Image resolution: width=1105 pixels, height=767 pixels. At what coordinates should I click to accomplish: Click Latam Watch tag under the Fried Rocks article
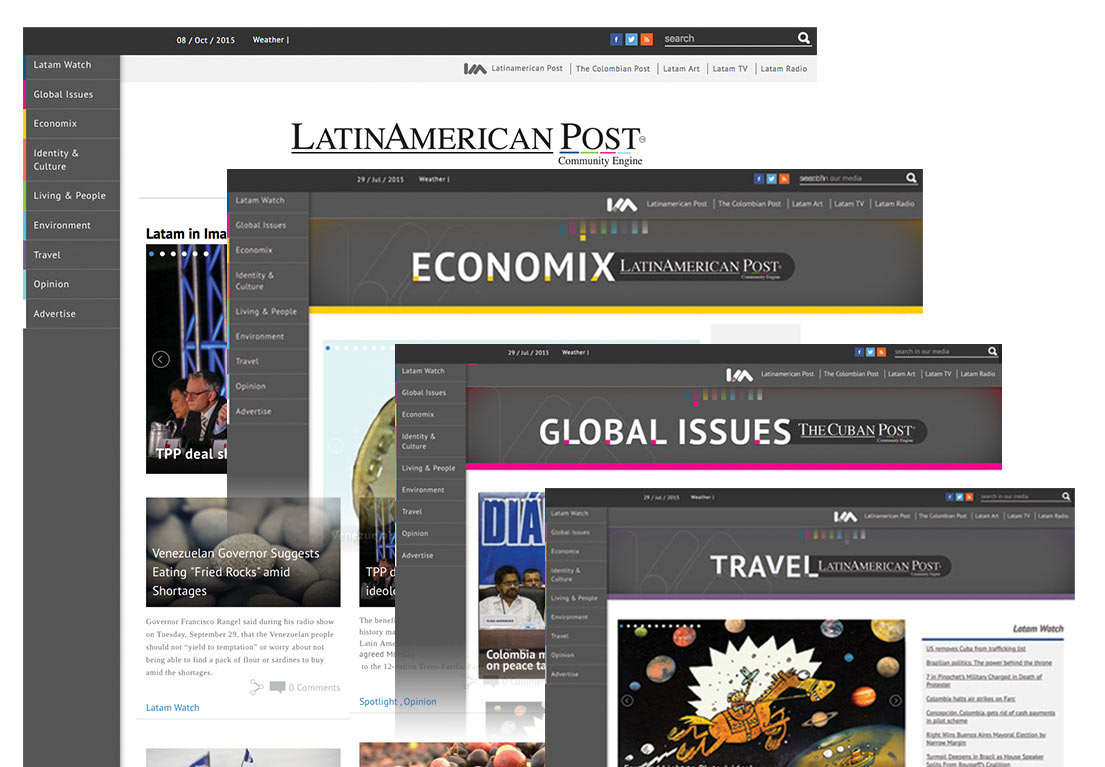click(x=173, y=708)
